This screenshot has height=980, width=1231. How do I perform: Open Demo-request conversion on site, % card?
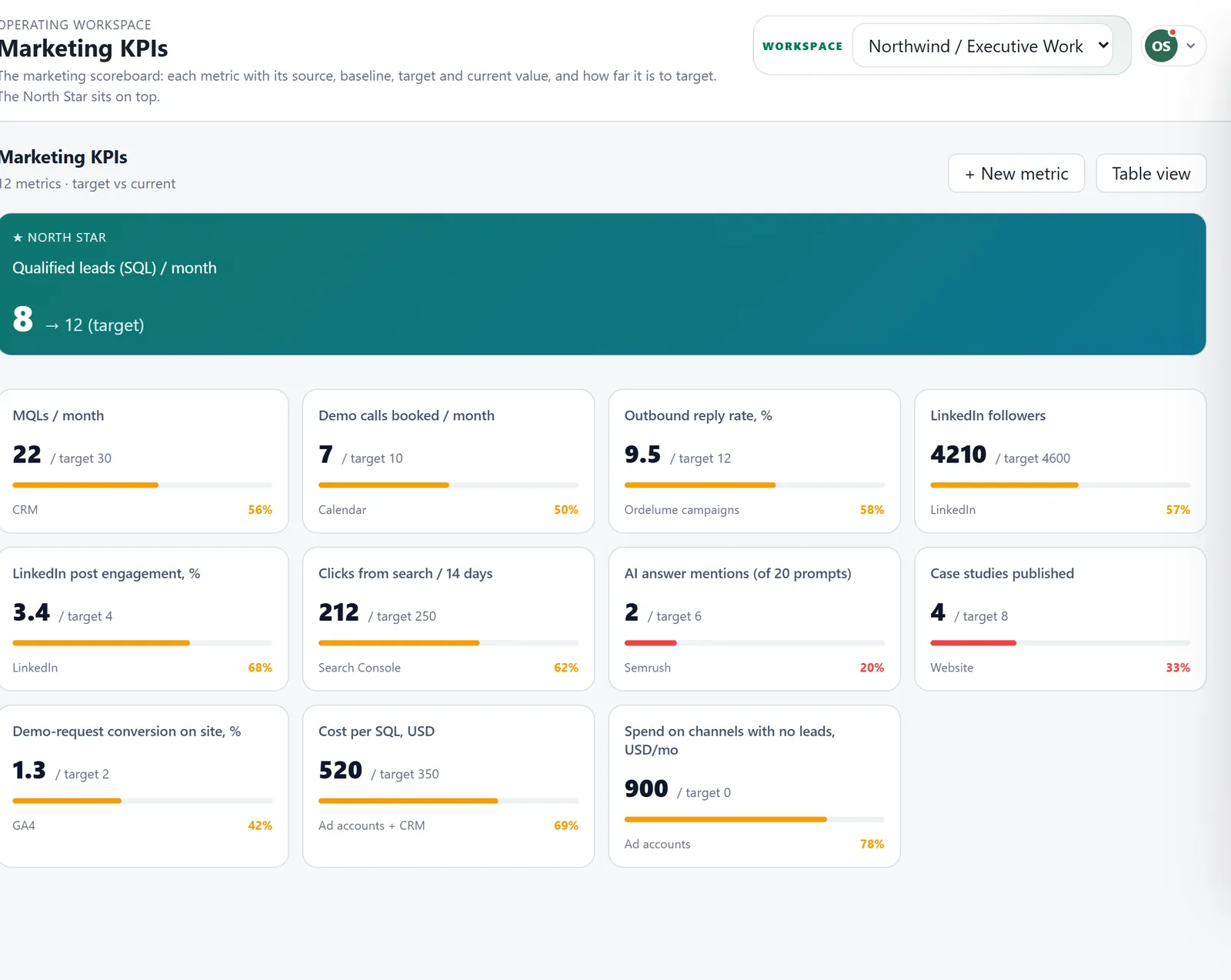tap(144, 786)
